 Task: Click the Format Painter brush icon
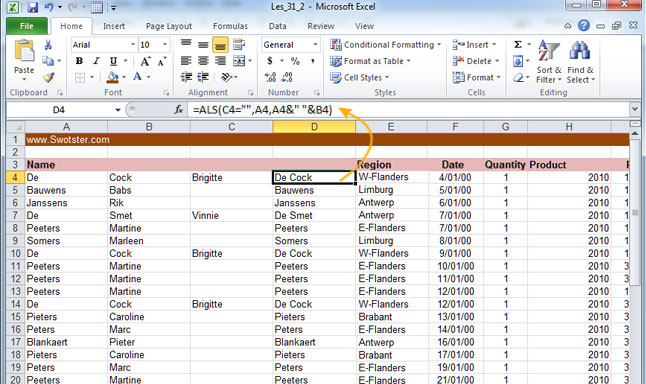coord(48,77)
